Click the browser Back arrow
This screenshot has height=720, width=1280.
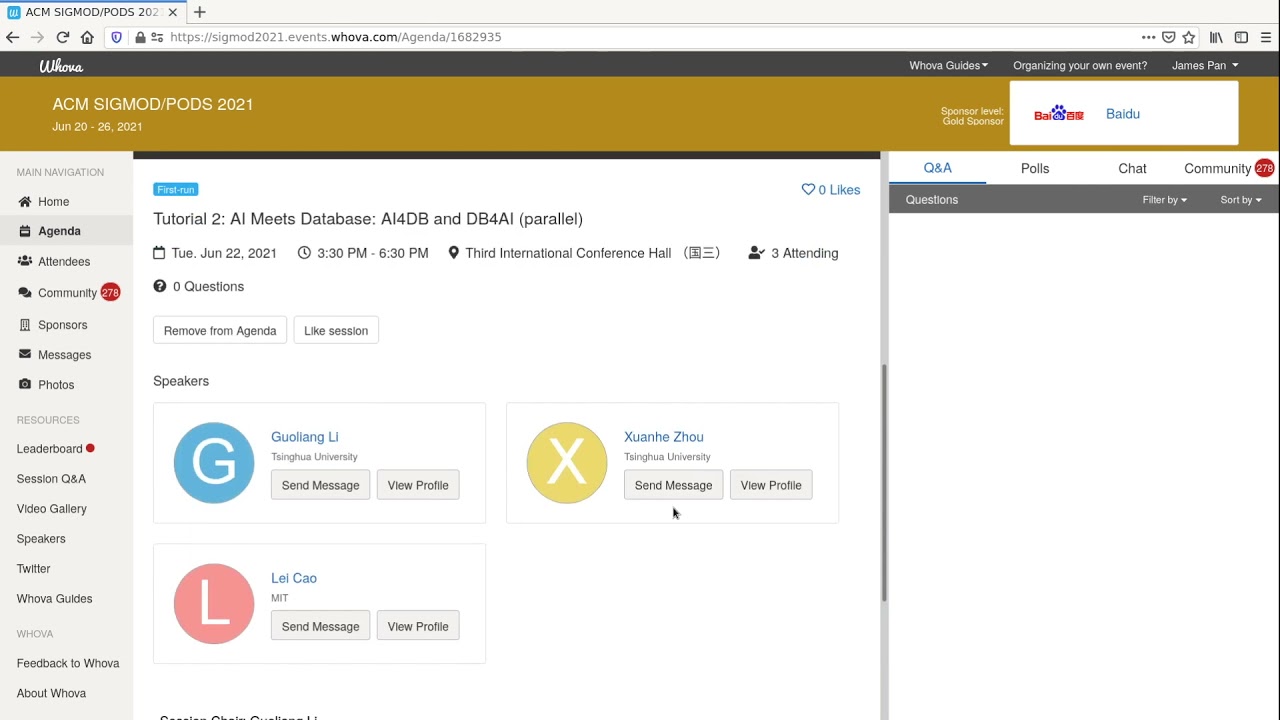[x=12, y=37]
